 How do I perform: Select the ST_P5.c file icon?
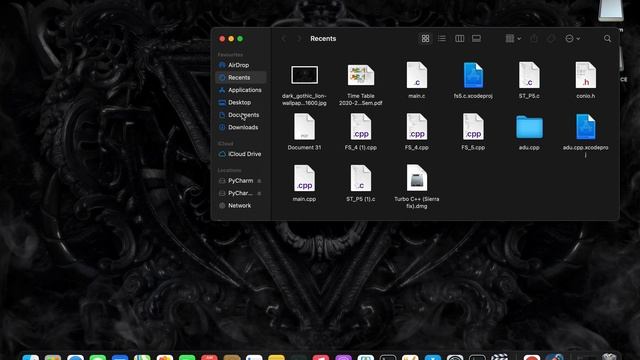pos(529,75)
